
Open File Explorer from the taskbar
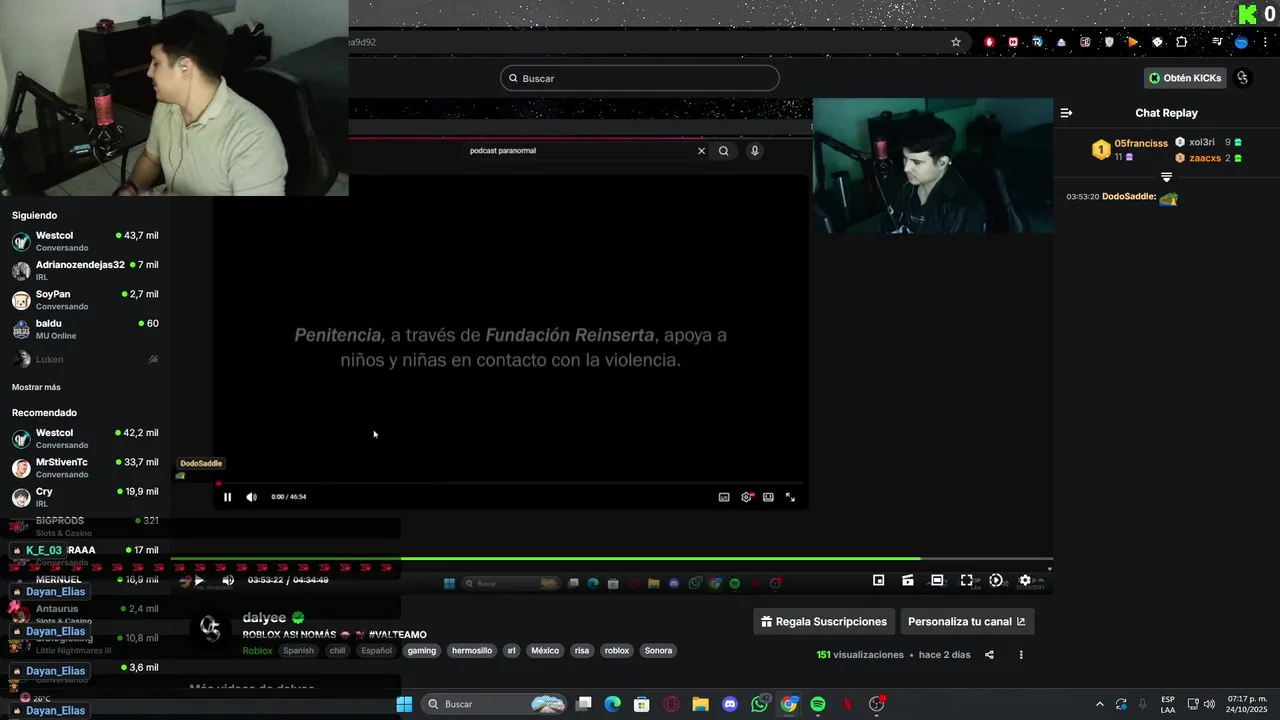tap(700, 704)
